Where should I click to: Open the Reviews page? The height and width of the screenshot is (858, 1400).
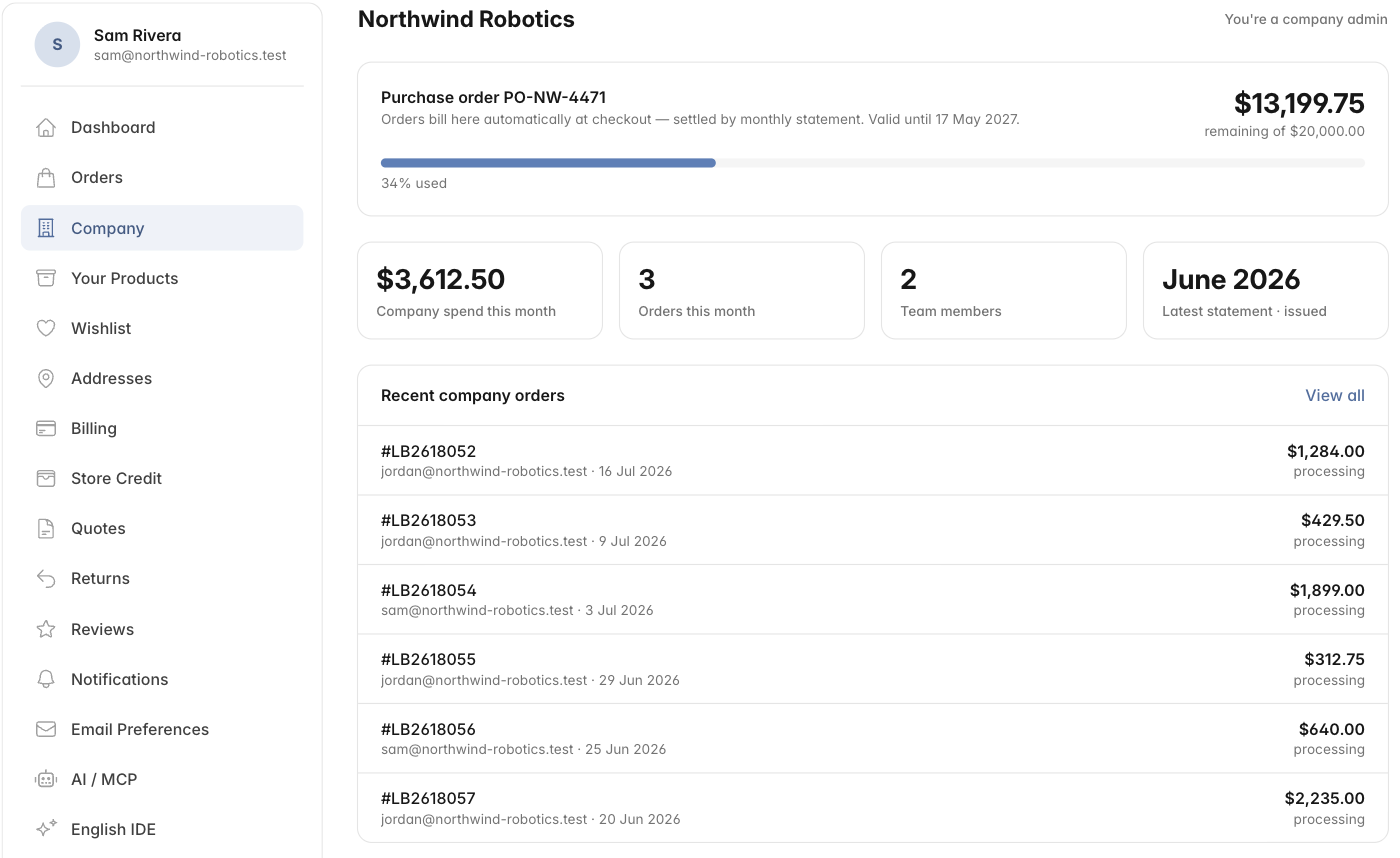point(162,629)
